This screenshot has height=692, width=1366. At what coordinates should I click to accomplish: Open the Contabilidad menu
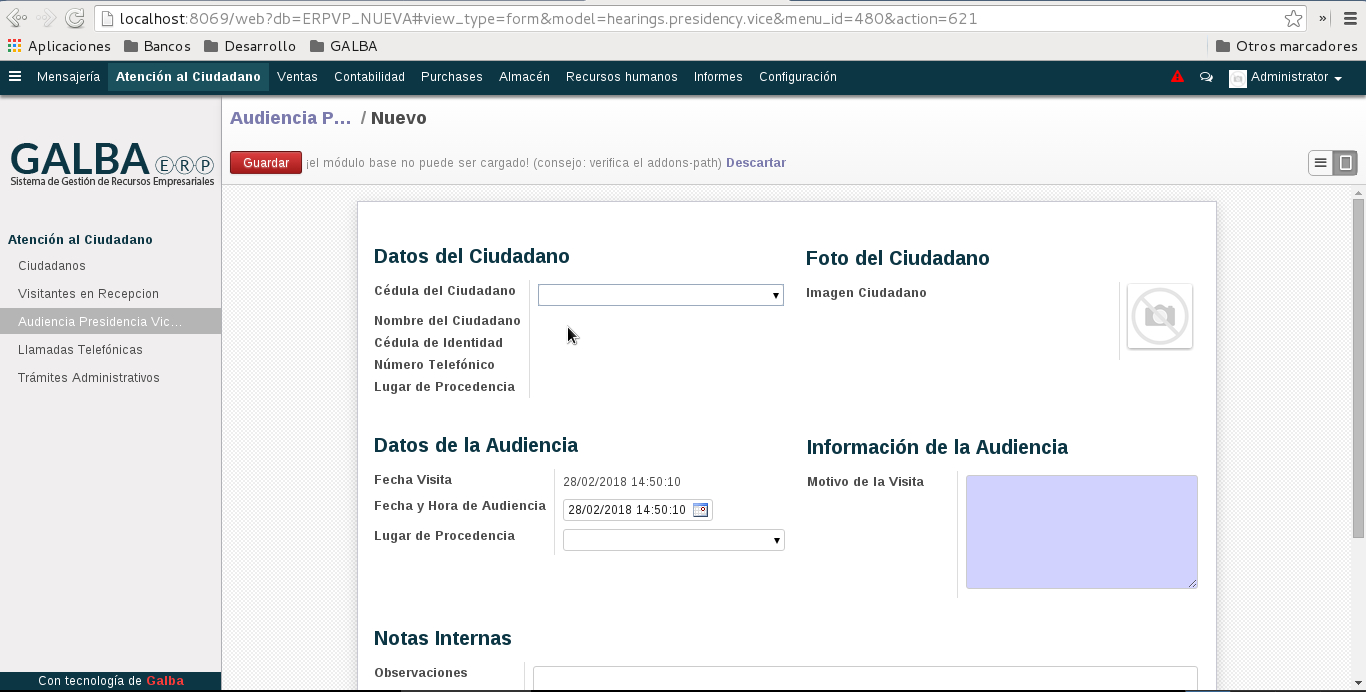369,77
